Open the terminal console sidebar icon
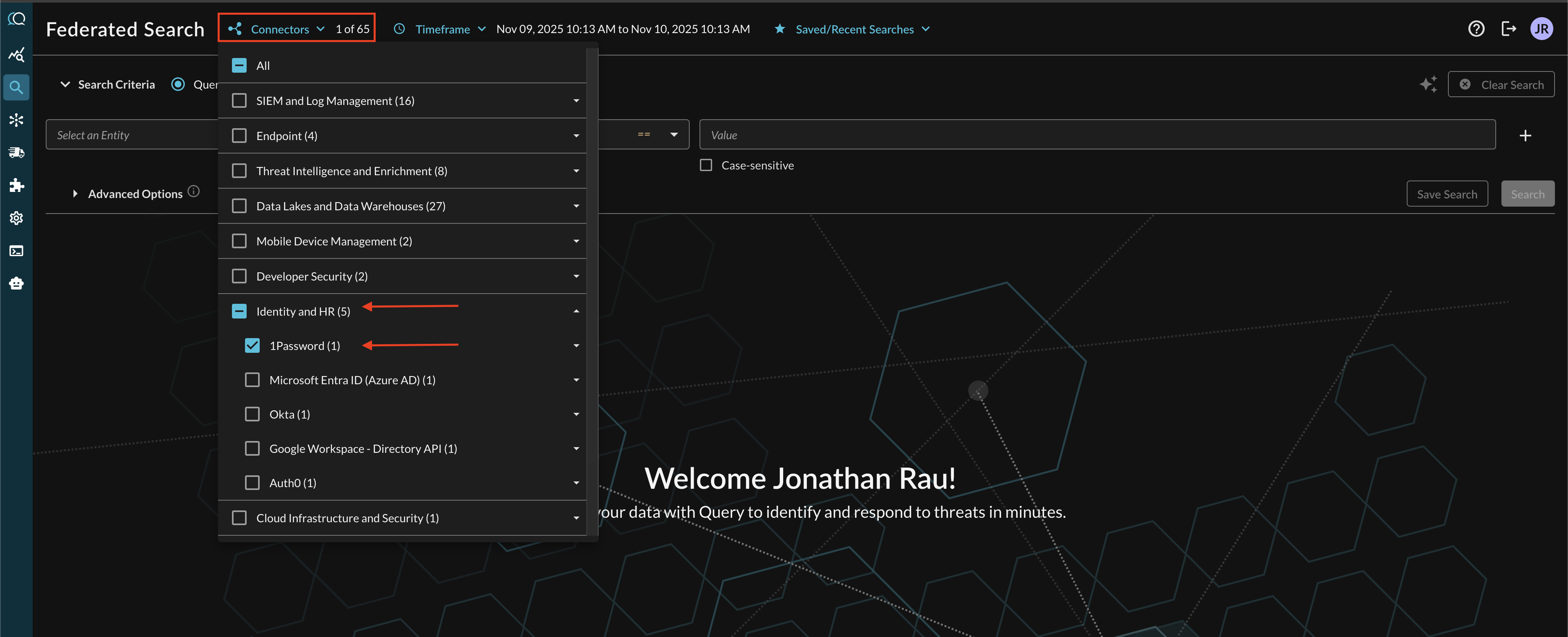This screenshot has width=1568, height=637. click(x=16, y=251)
